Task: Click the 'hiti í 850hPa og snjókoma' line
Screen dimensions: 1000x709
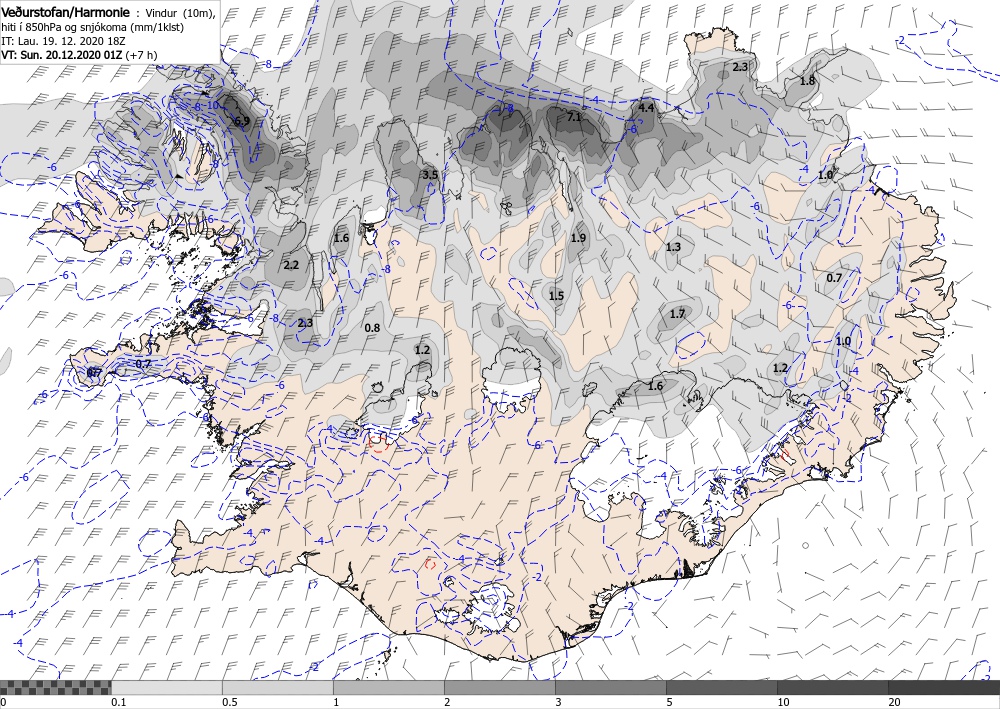Action: click(x=94, y=27)
